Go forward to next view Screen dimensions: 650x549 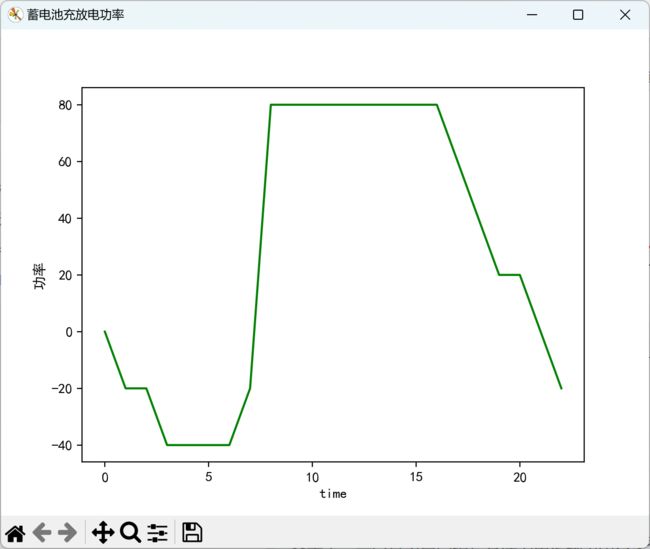tap(68, 533)
